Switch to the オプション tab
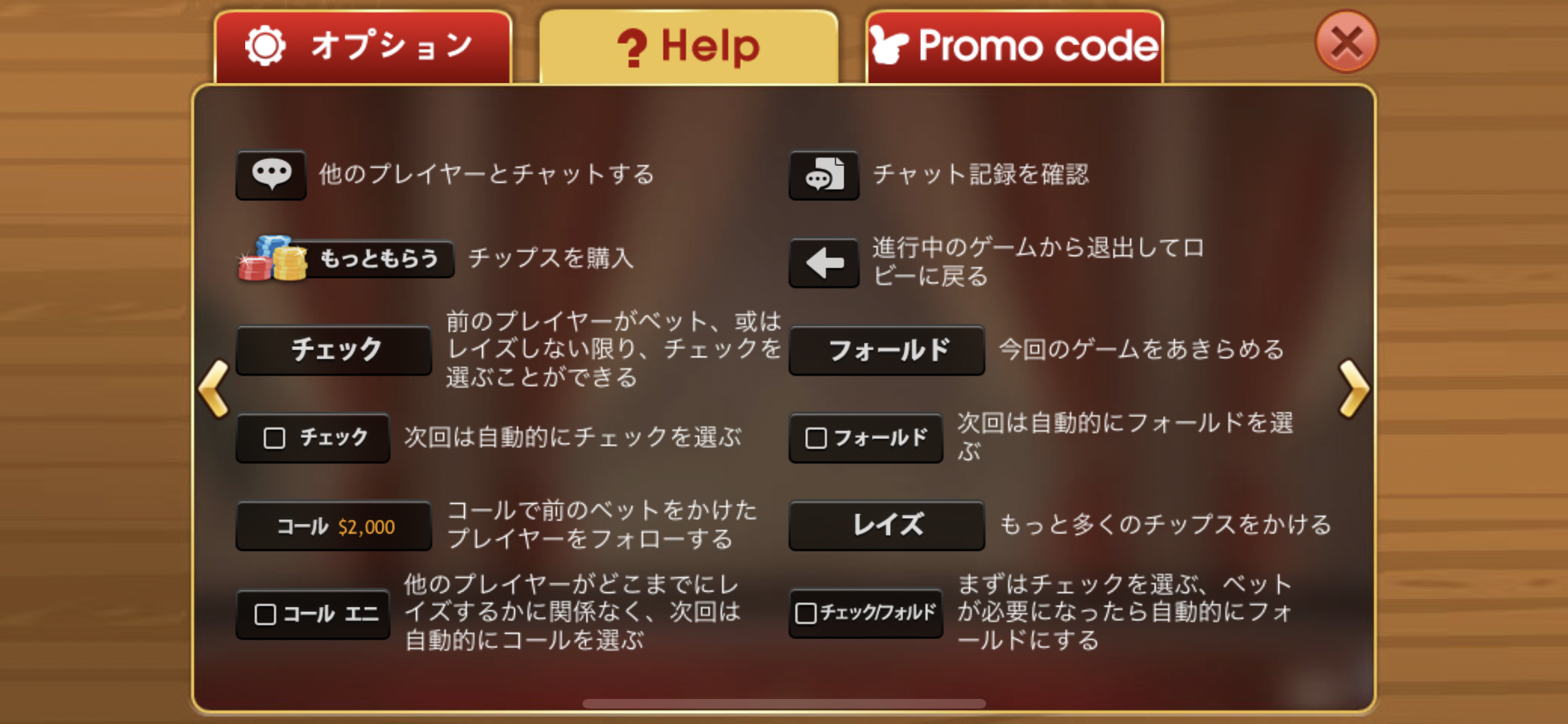Image resolution: width=1568 pixels, height=724 pixels. [x=363, y=46]
